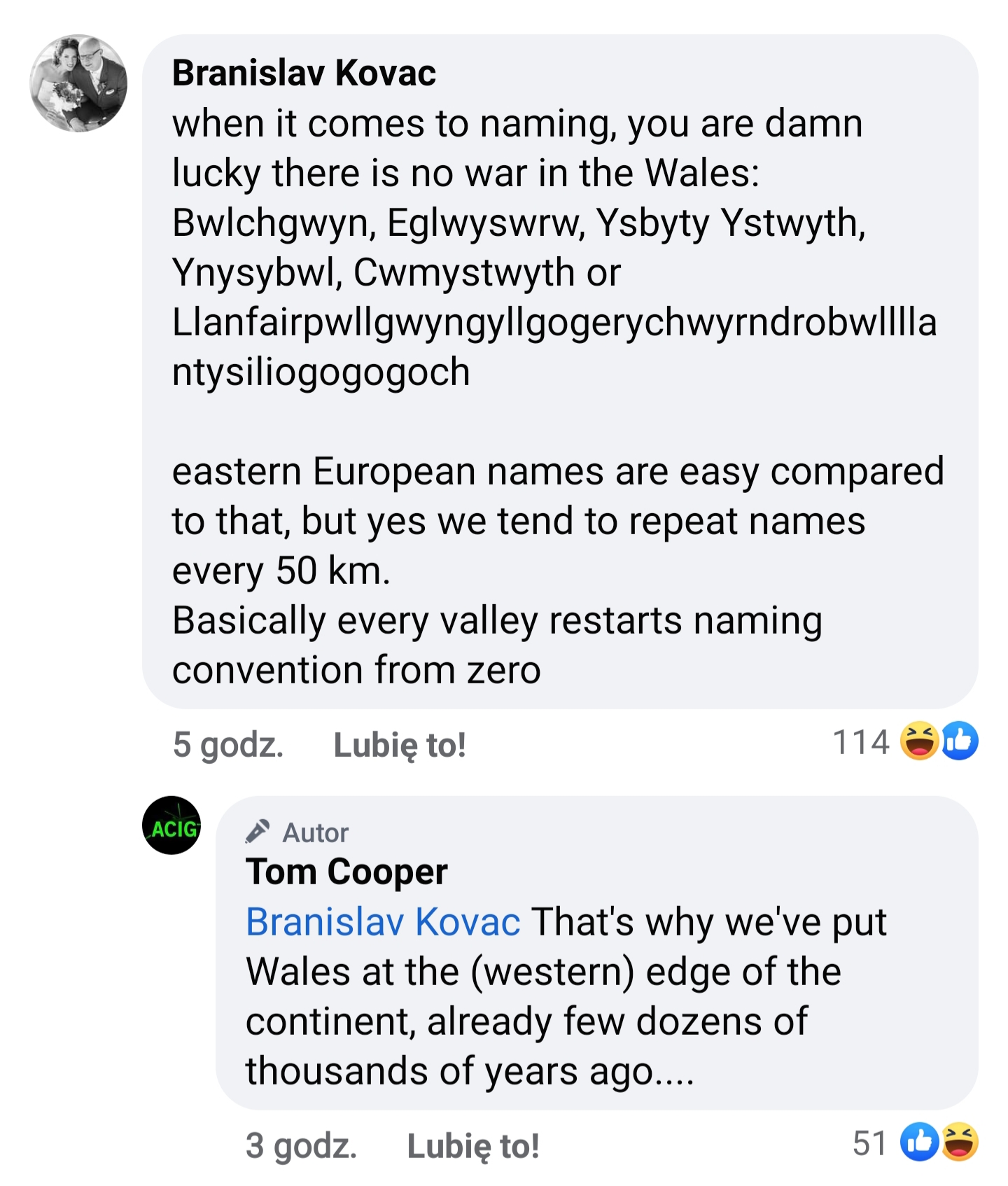
Task: Click laughing emoji reaction on Tom Cooper's reply
Action: coord(960,1143)
